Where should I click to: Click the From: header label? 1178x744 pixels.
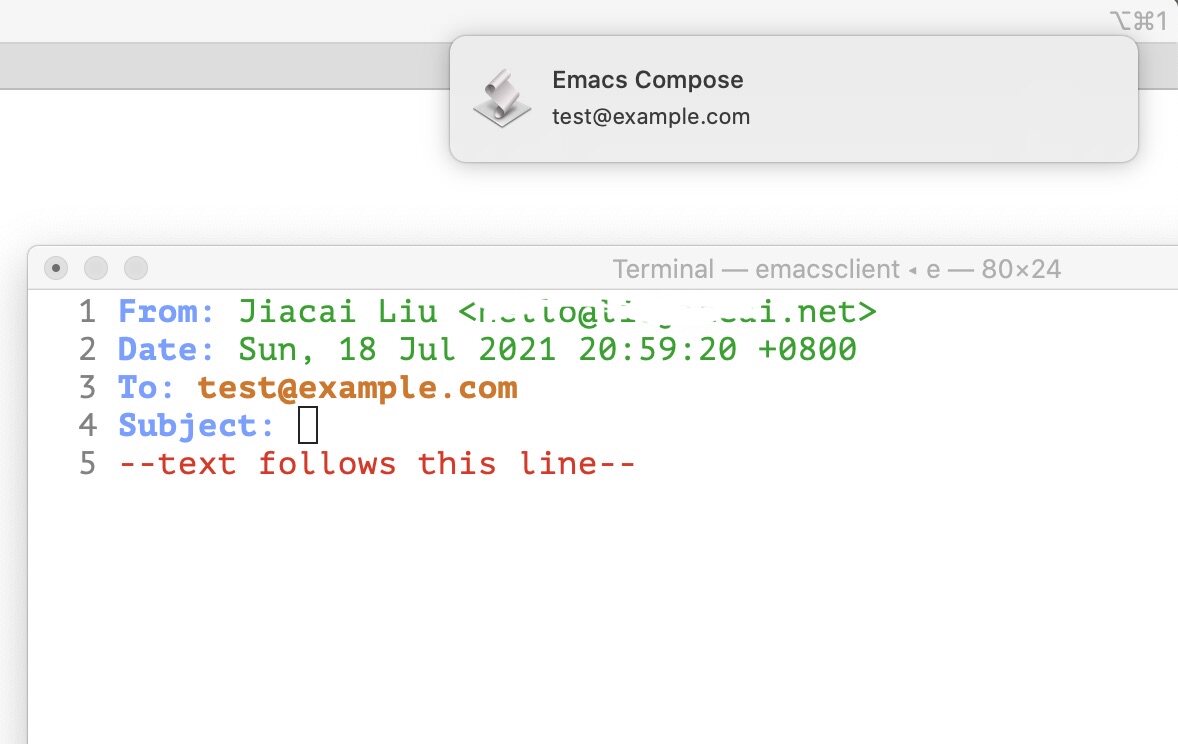click(x=167, y=312)
